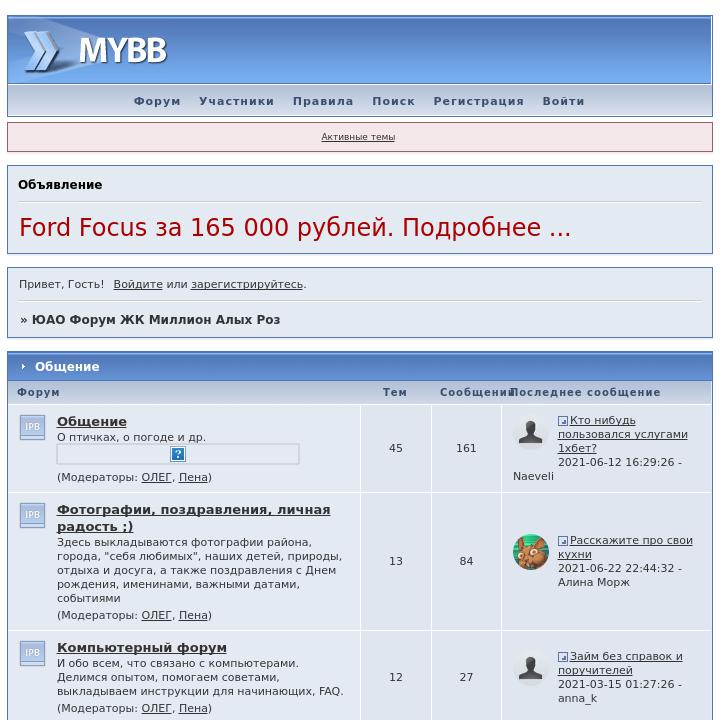Open the Войти menu item

563,101
